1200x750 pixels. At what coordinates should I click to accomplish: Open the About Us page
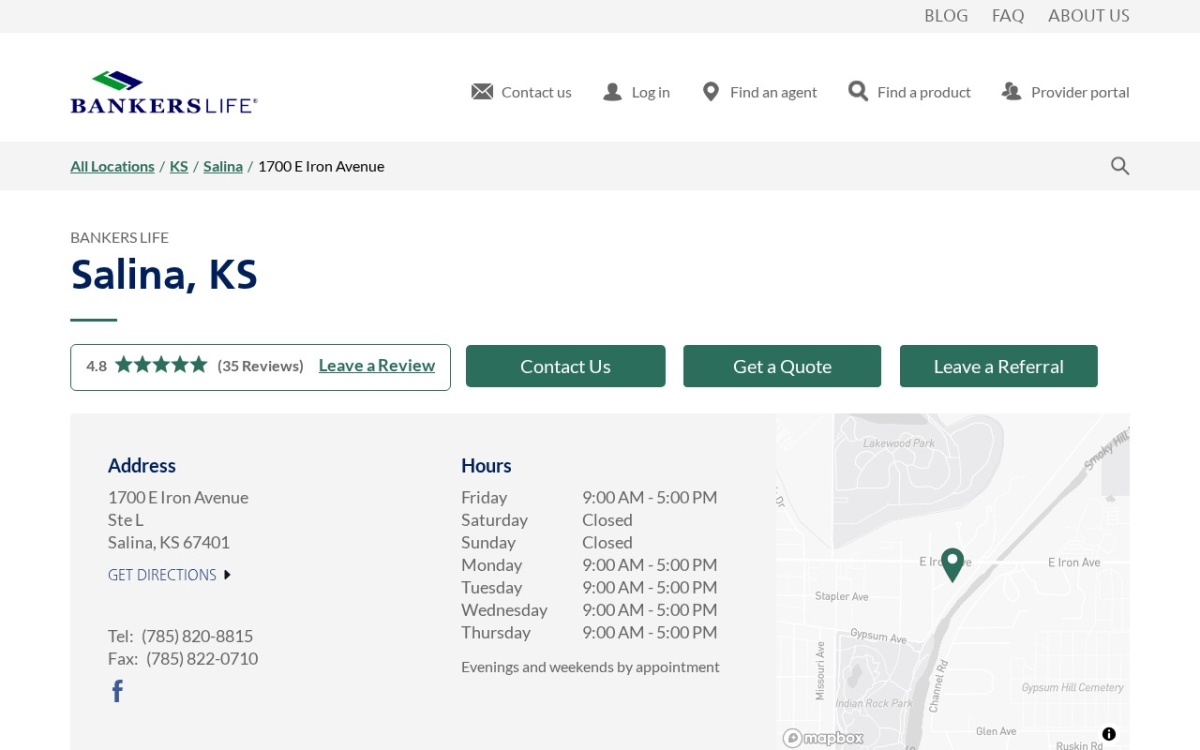[1089, 16]
